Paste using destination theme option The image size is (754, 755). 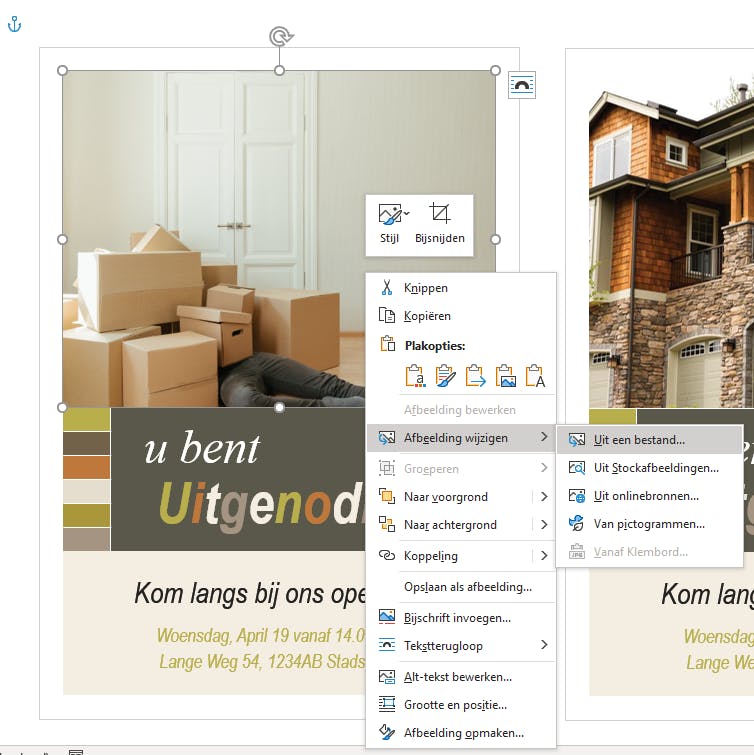(415, 376)
